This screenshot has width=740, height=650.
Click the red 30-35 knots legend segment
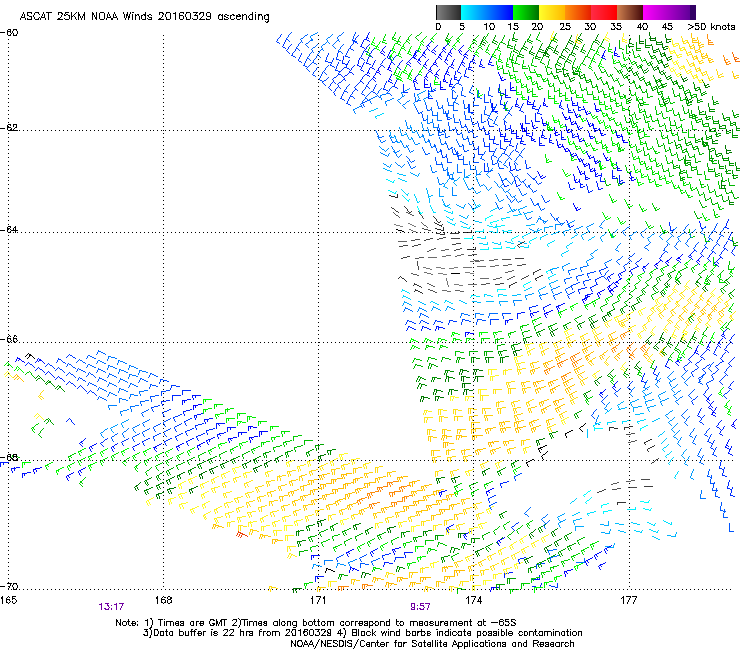coord(604,12)
